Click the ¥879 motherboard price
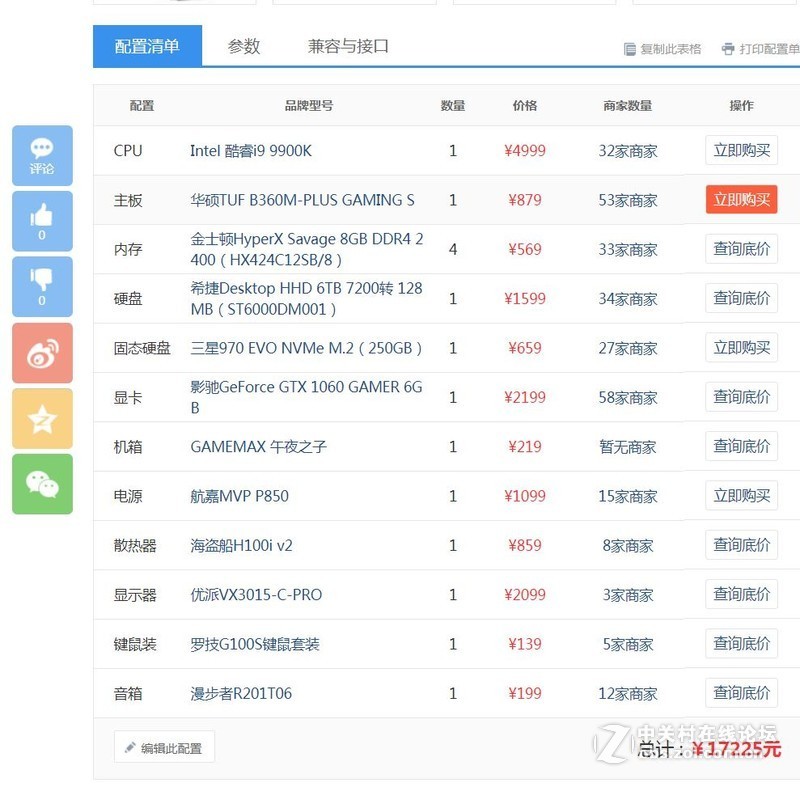 coord(524,200)
